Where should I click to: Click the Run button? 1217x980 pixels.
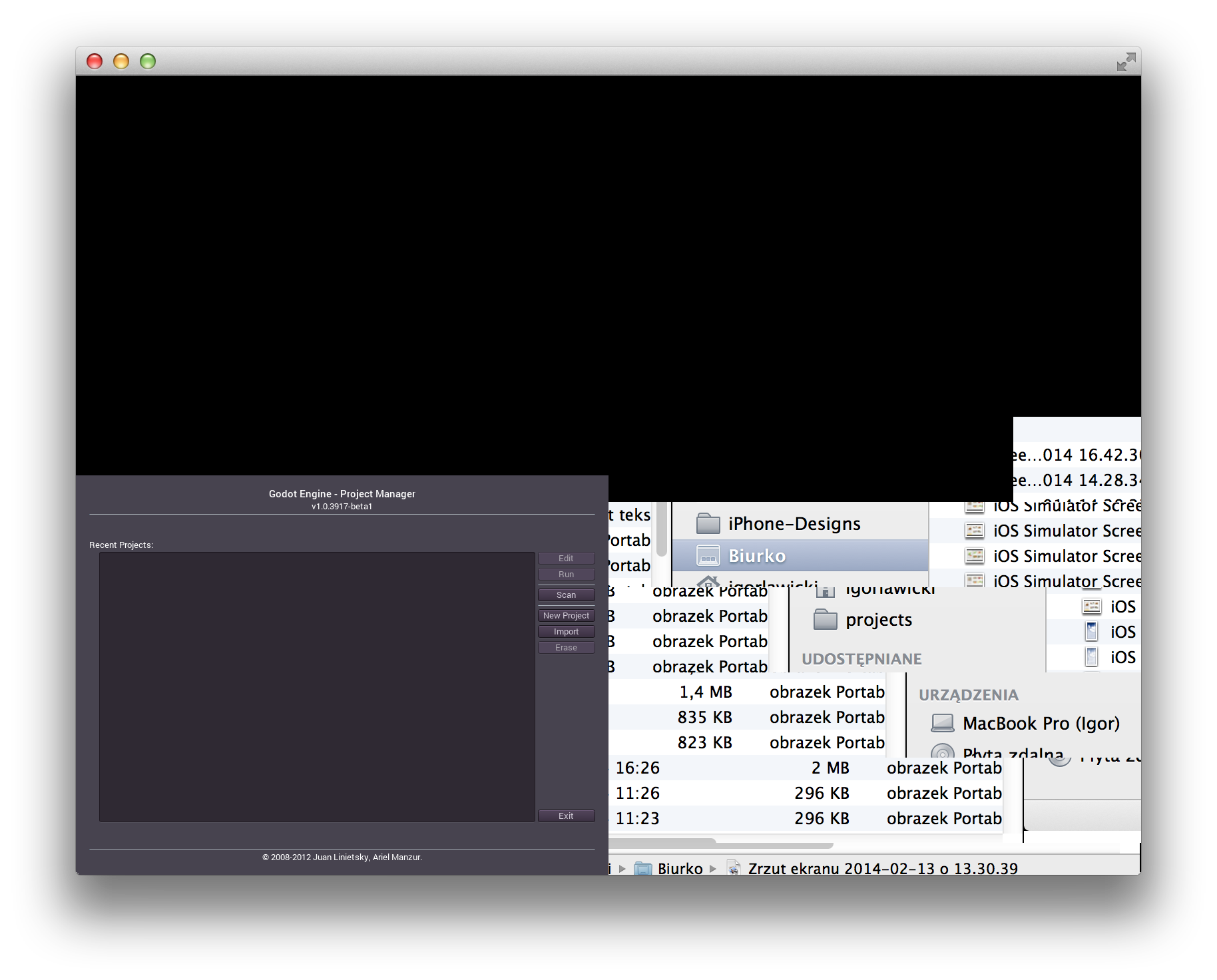[x=566, y=574]
